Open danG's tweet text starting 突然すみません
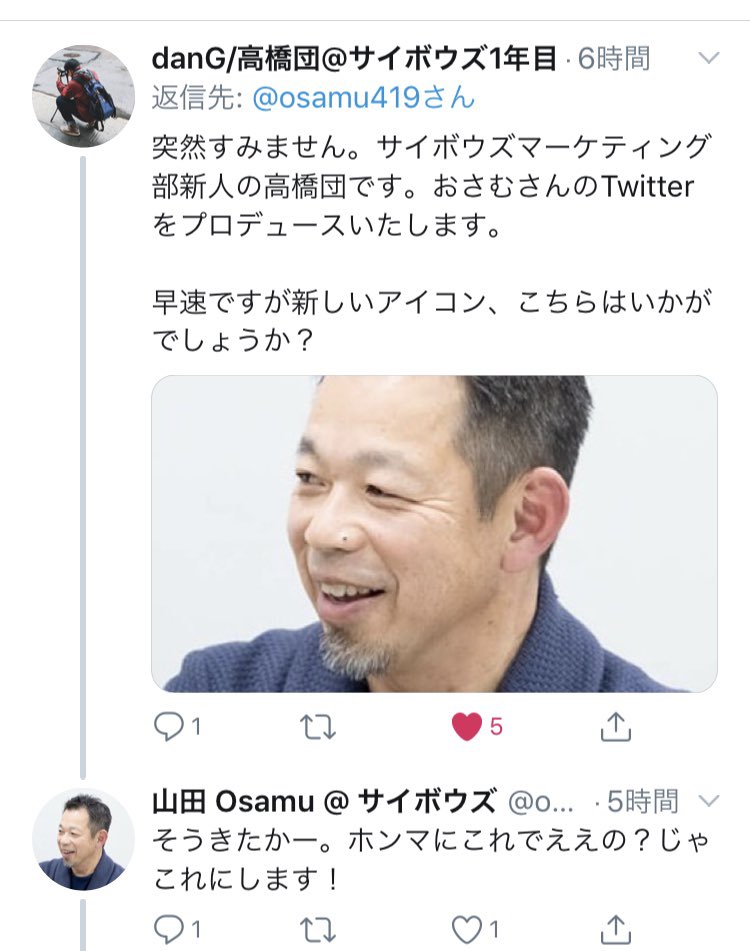This screenshot has width=750, height=951. point(432,244)
